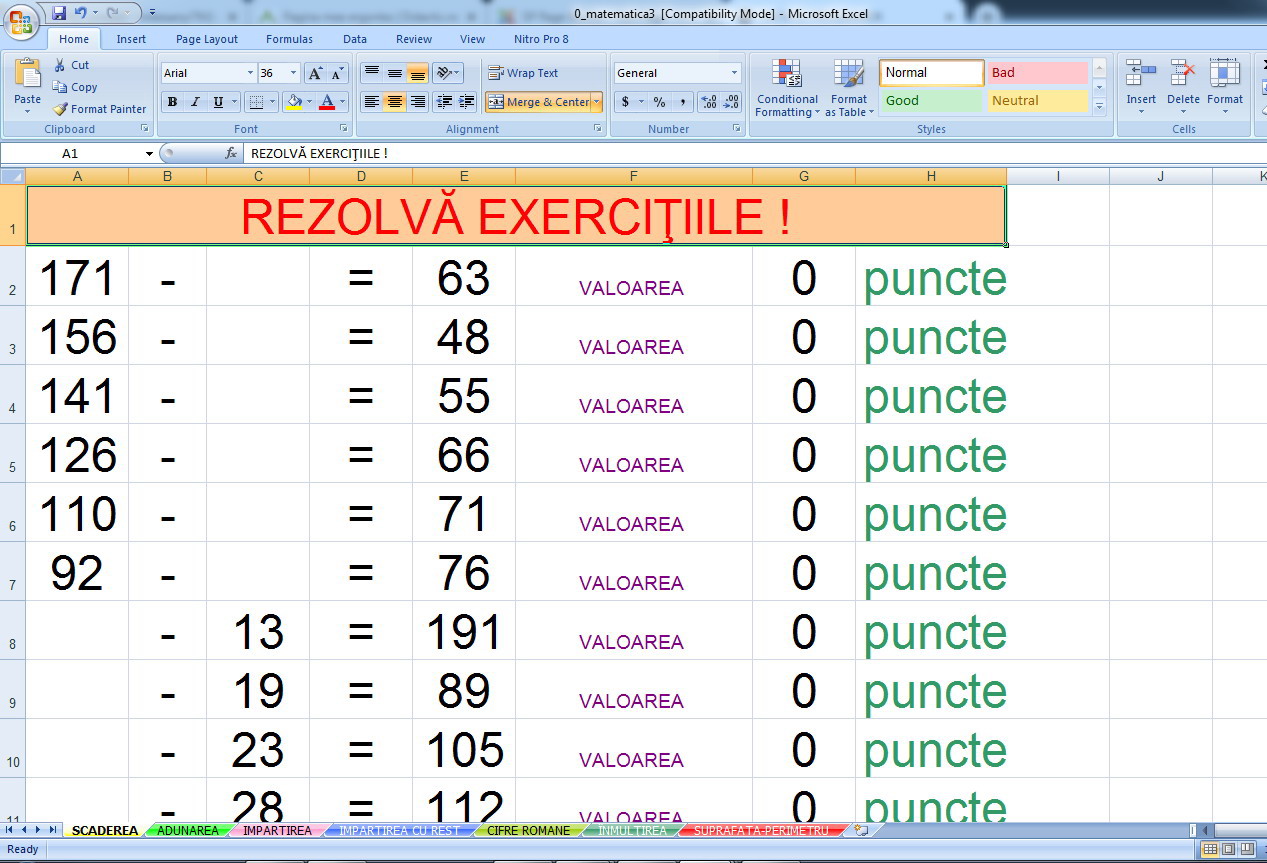Click the Fill Color bucket swatch
Screen dimensions: 1267x863
pos(293,102)
